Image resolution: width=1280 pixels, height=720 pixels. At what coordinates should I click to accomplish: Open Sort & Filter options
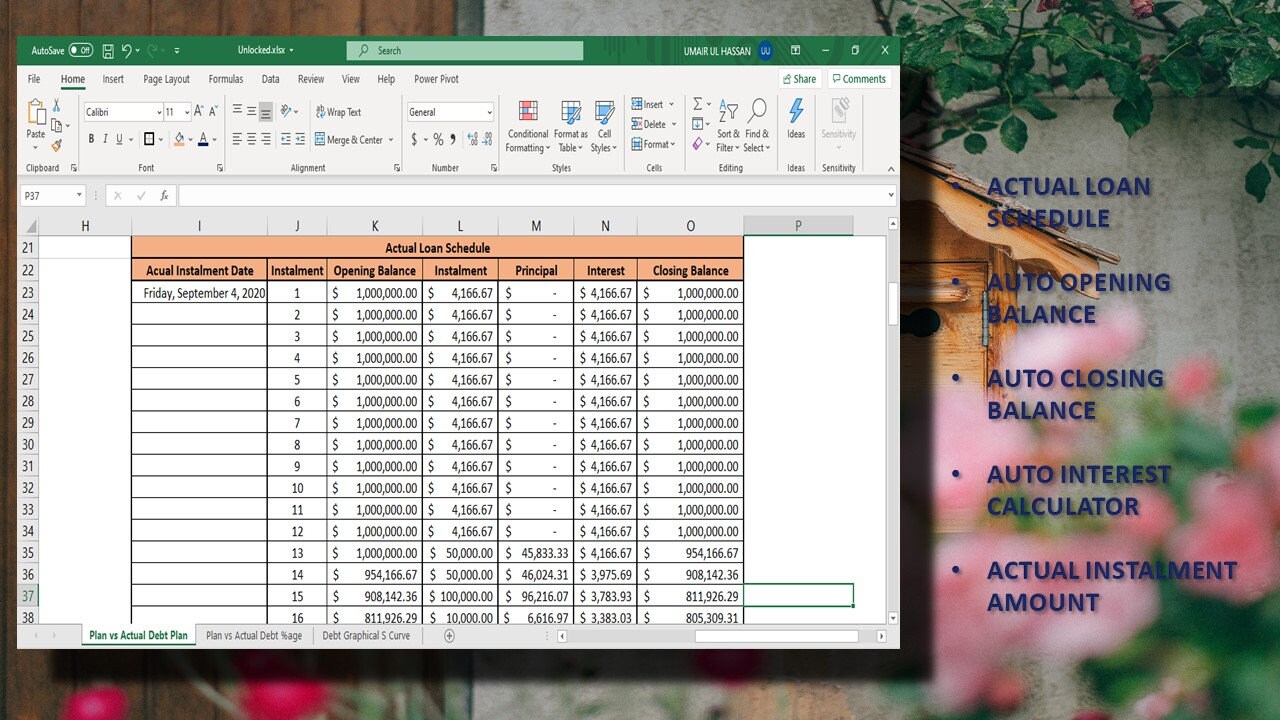coord(727,124)
